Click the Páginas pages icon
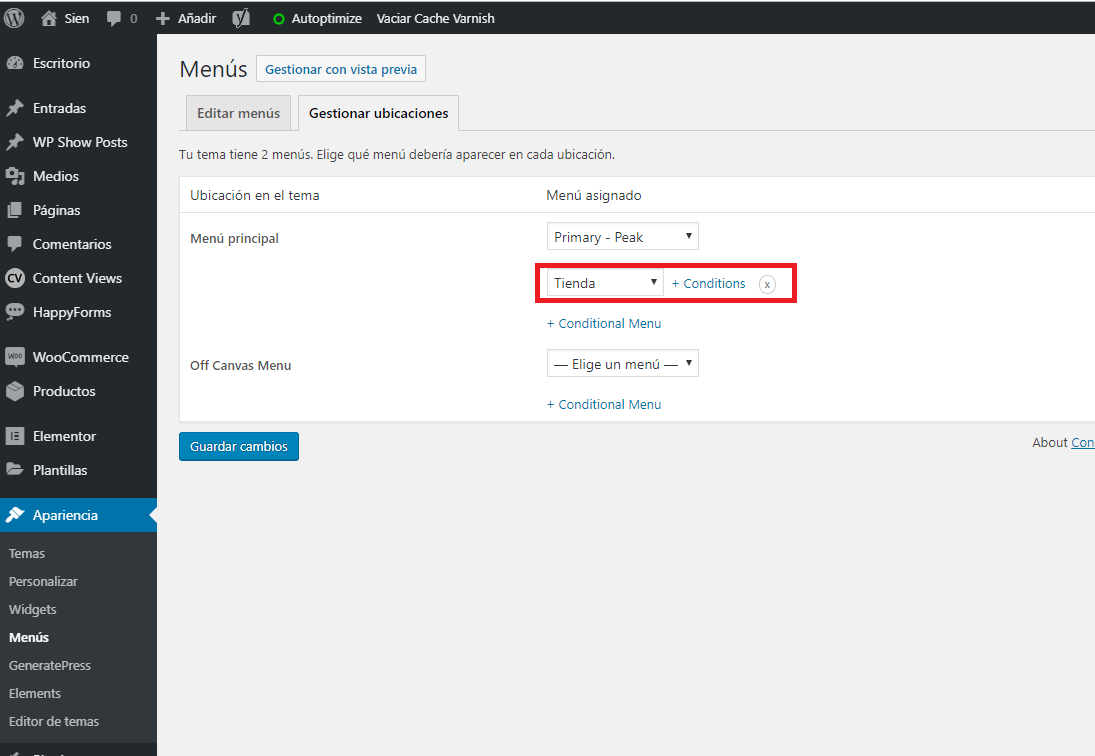Viewport: 1095px width, 756px height. (15, 210)
